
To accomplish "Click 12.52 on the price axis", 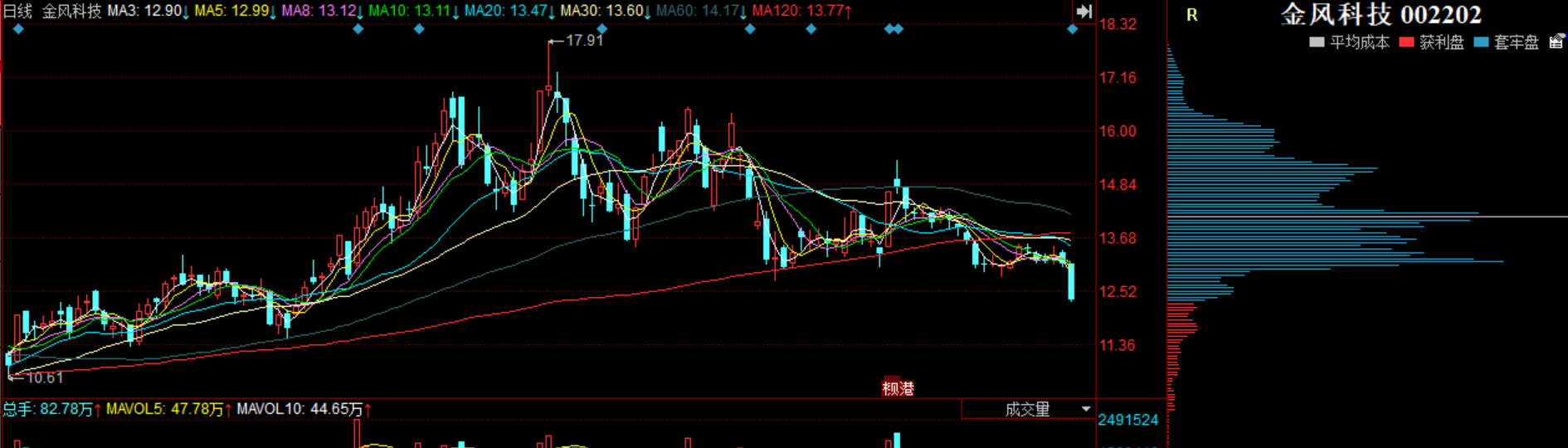I will click(1118, 291).
